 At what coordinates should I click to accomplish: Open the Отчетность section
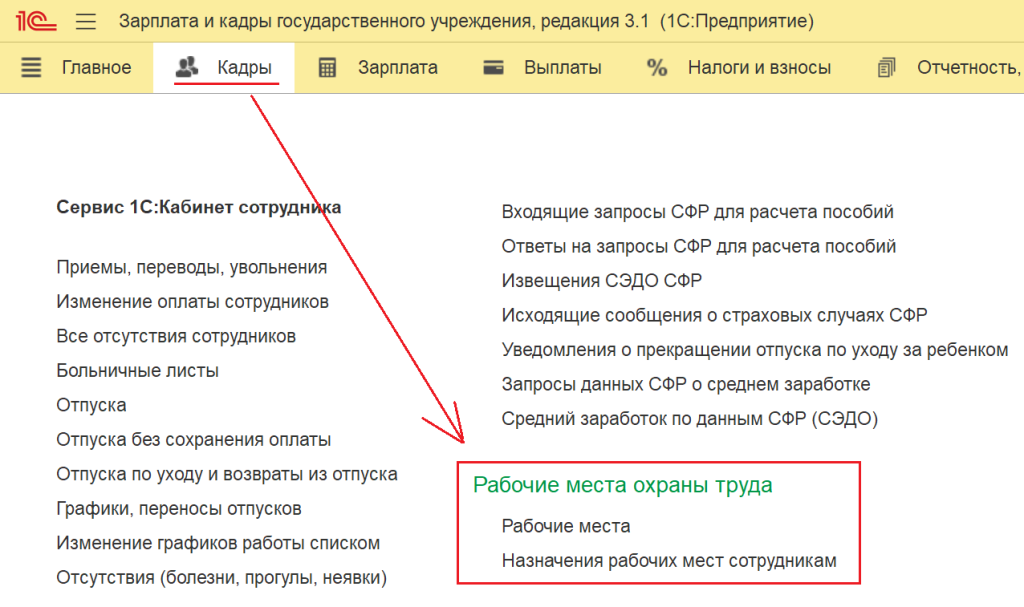(x=968, y=67)
